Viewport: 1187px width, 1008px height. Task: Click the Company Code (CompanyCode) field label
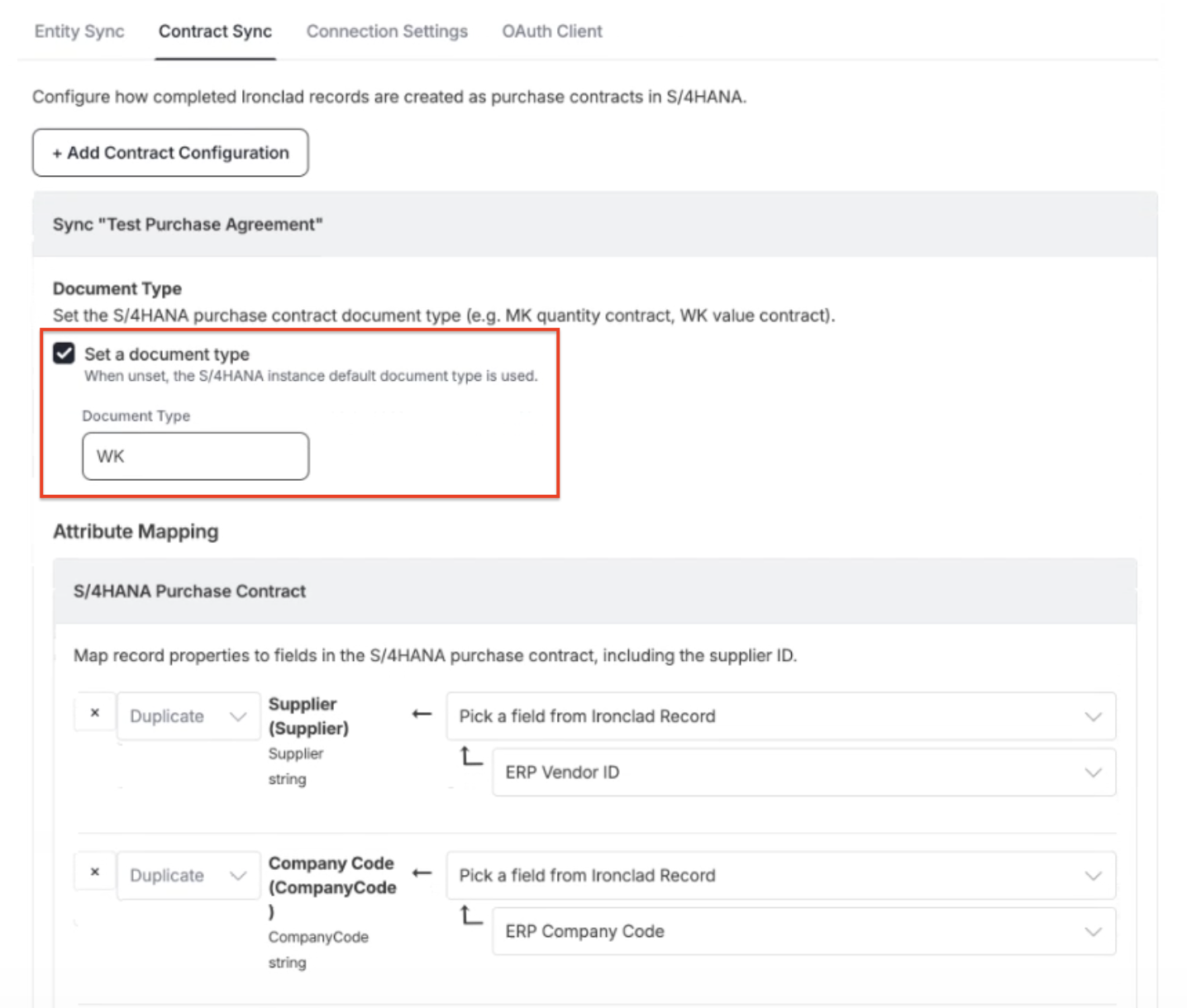[x=332, y=887]
